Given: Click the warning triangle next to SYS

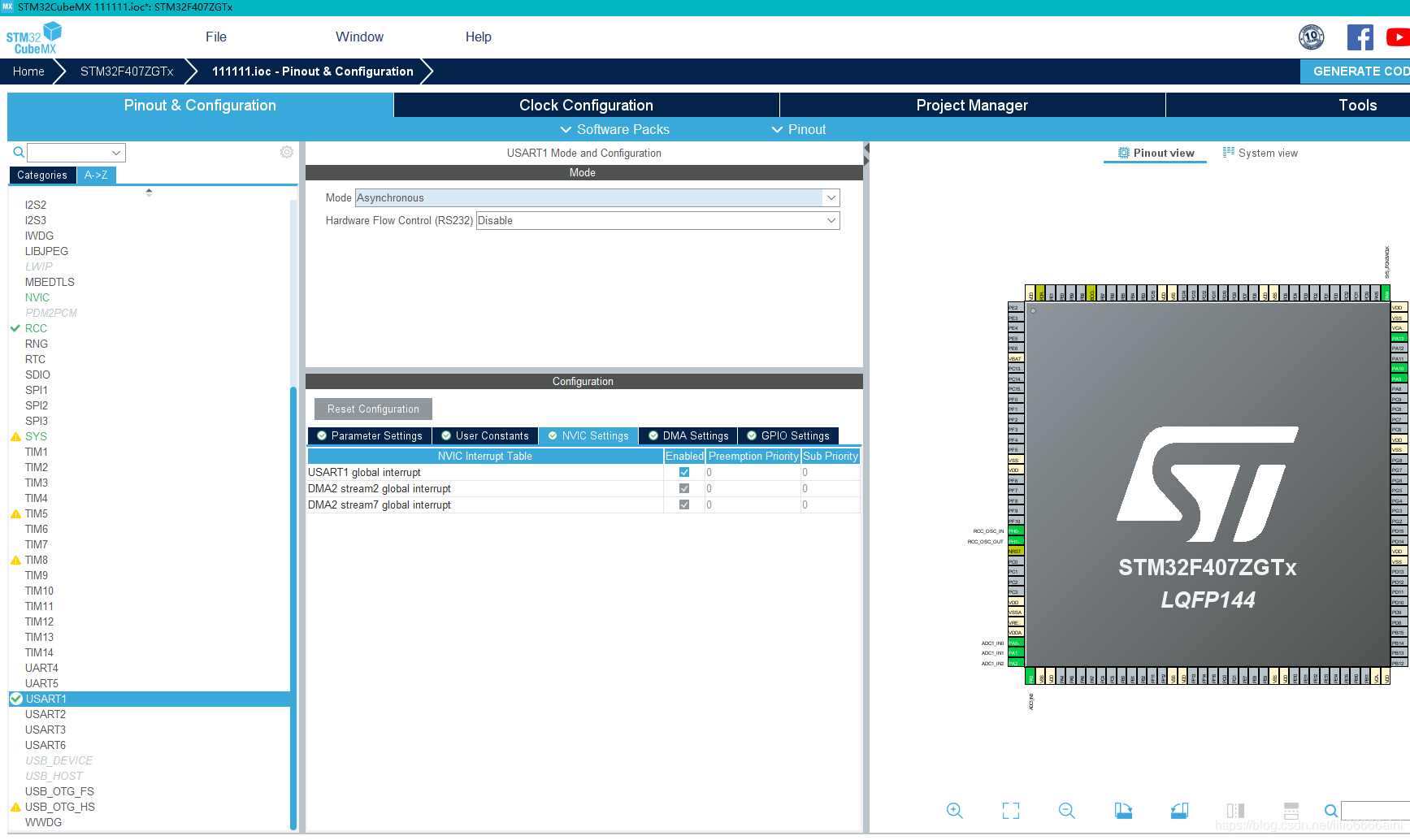Looking at the screenshot, I should pos(15,437).
